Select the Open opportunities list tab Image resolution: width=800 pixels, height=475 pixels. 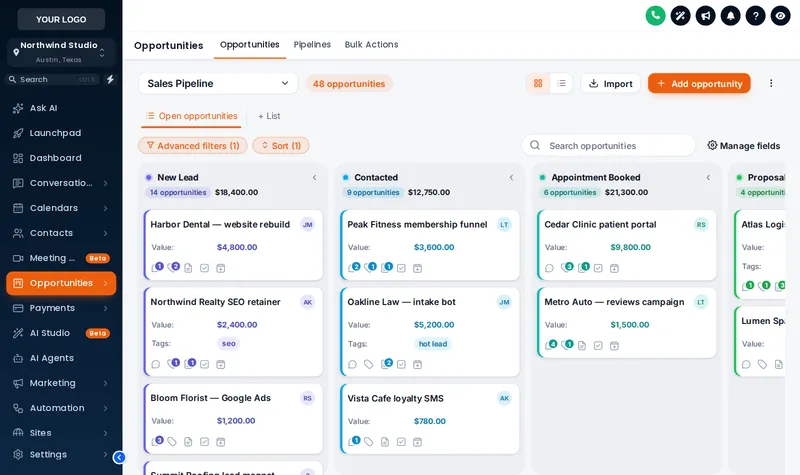pyautogui.click(x=191, y=116)
